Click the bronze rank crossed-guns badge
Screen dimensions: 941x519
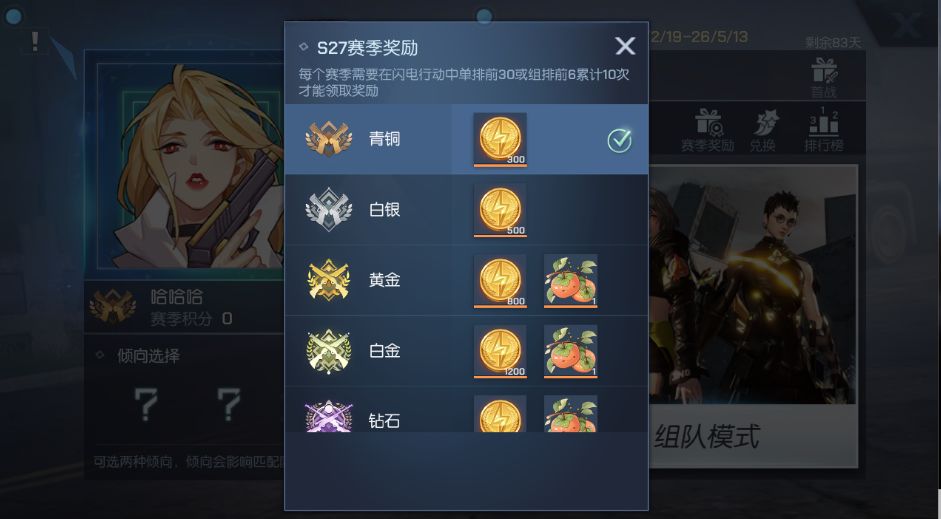(x=328, y=139)
